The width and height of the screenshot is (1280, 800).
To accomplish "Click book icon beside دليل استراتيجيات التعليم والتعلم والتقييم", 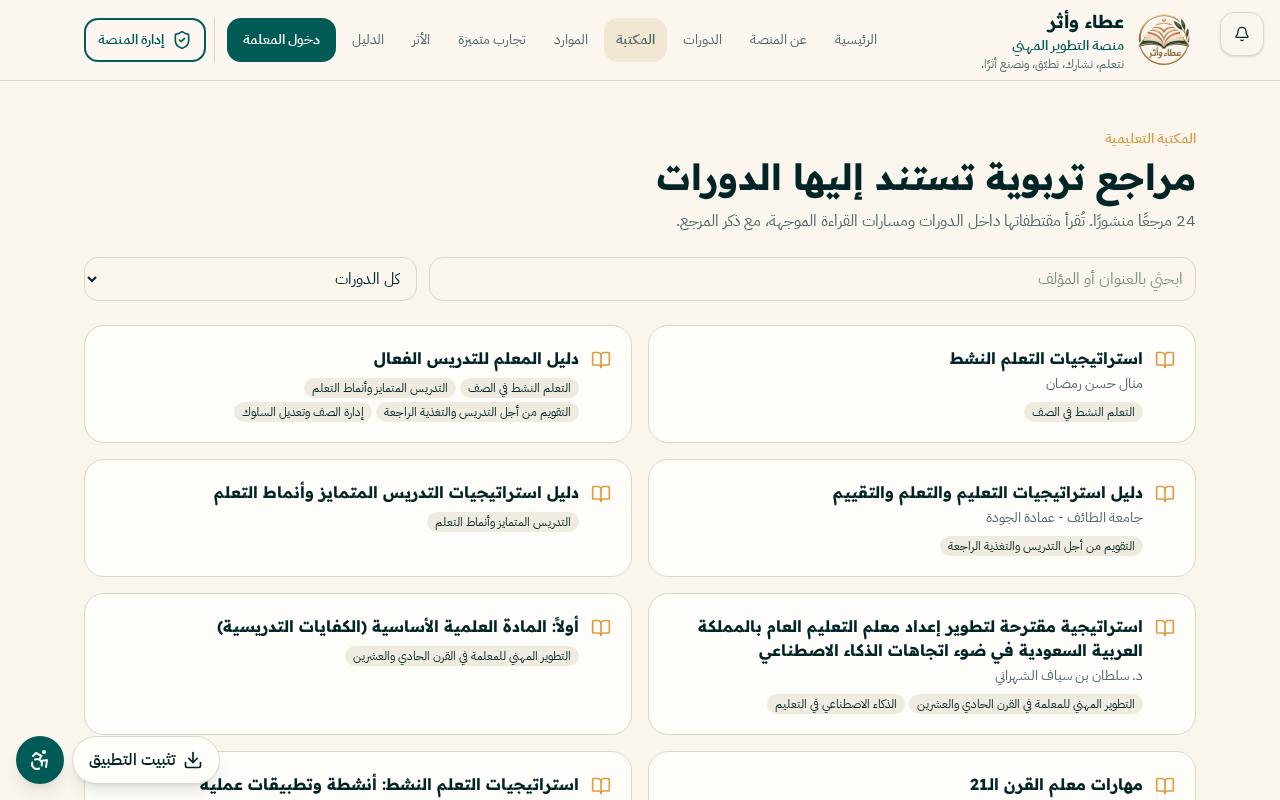I will pos(1165,493).
